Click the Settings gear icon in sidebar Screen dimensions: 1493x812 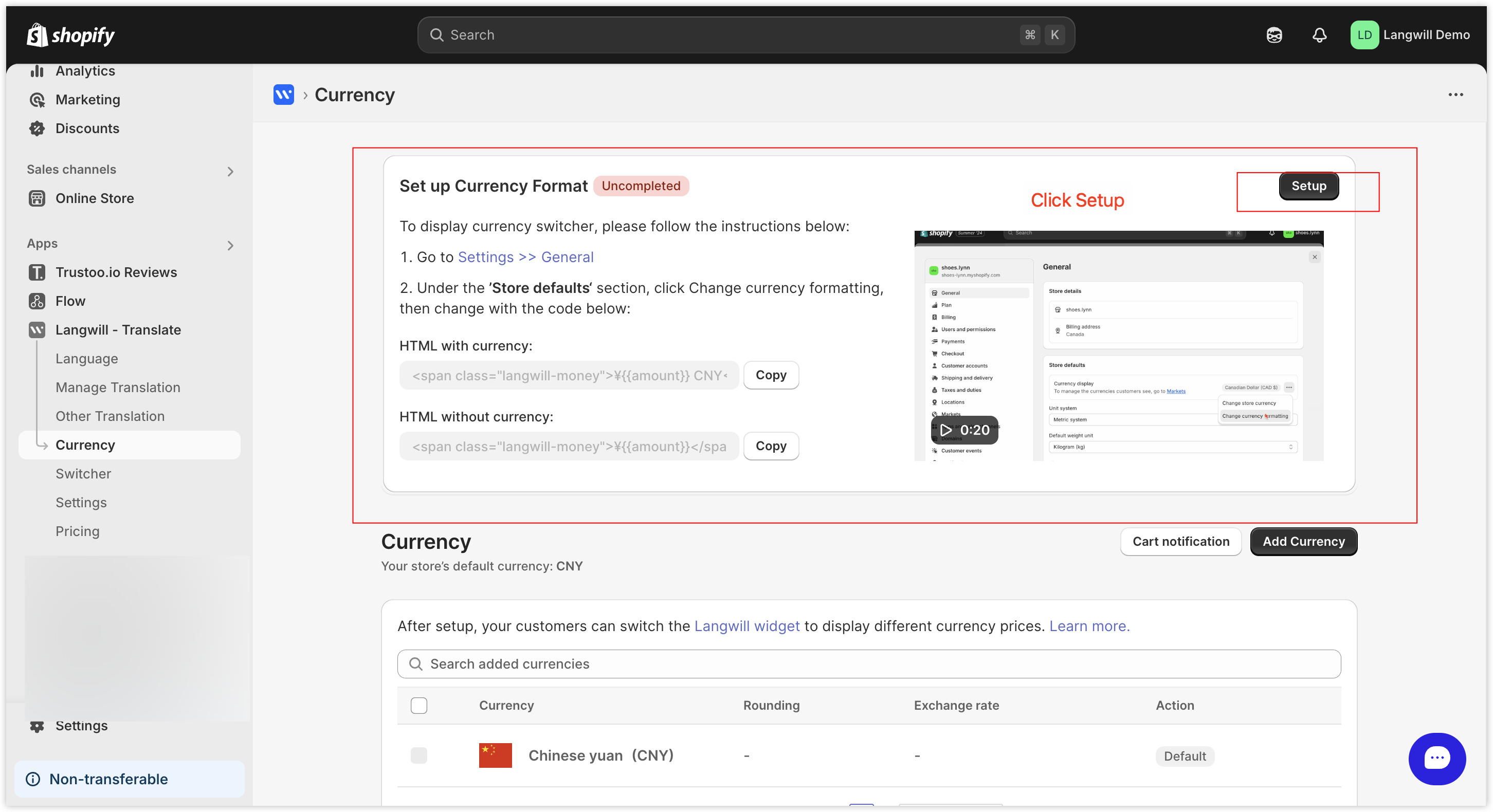click(x=37, y=726)
